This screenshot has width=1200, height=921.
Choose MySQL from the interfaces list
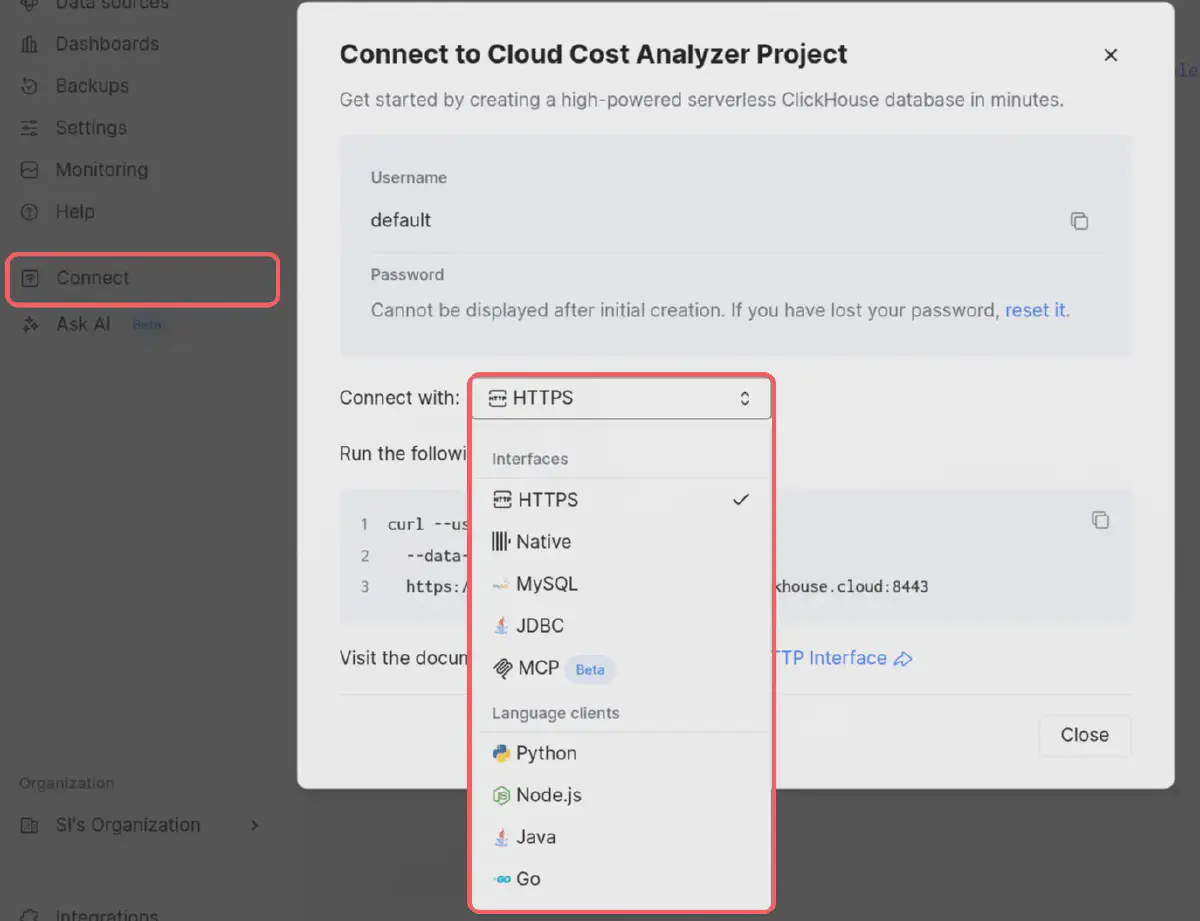621,584
